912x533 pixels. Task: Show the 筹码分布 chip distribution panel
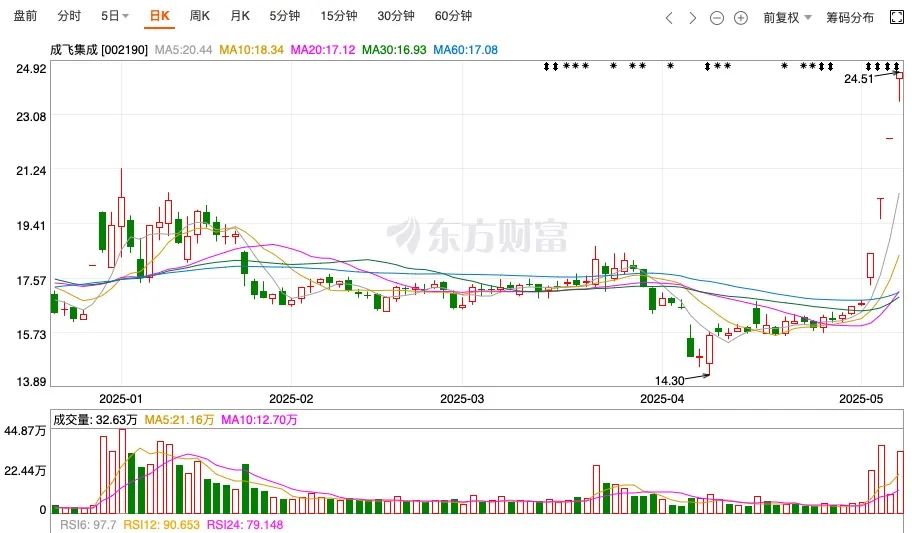pyautogui.click(x=850, y=17)
